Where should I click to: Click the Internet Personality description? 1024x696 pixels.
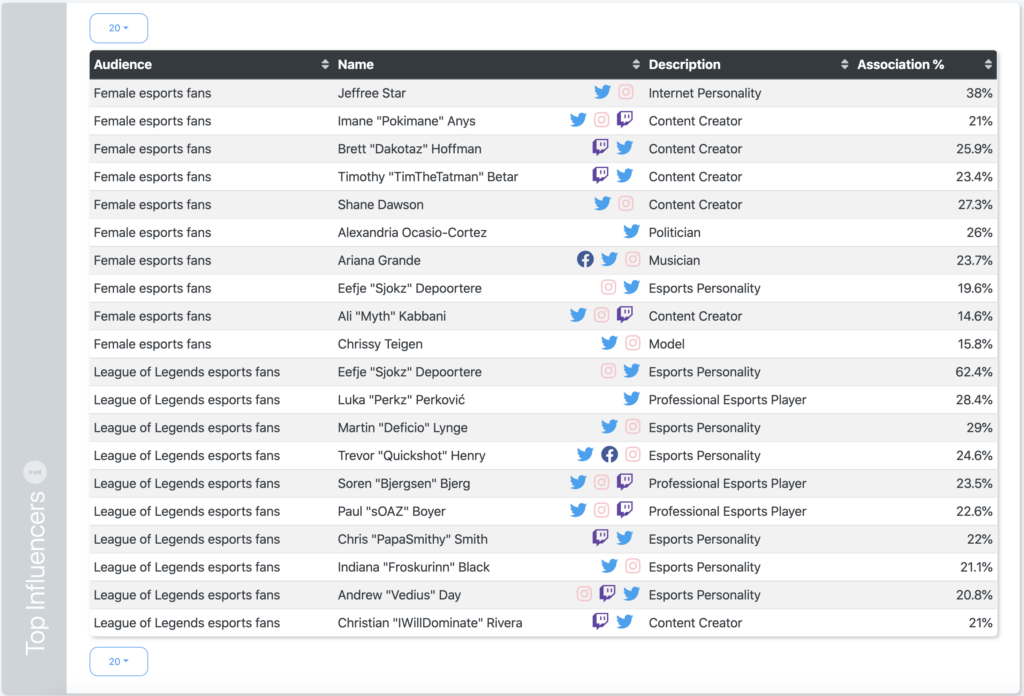(705, 93)
